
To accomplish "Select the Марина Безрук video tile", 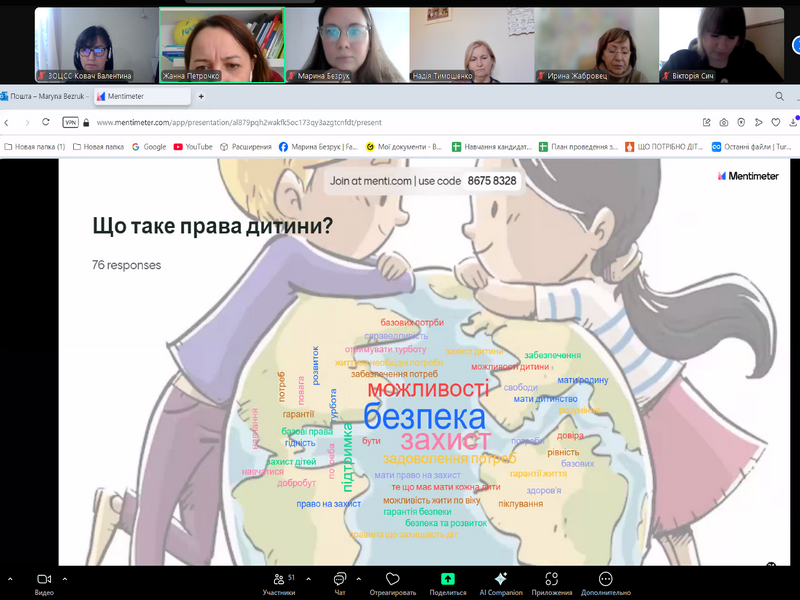I will point(347,45).
